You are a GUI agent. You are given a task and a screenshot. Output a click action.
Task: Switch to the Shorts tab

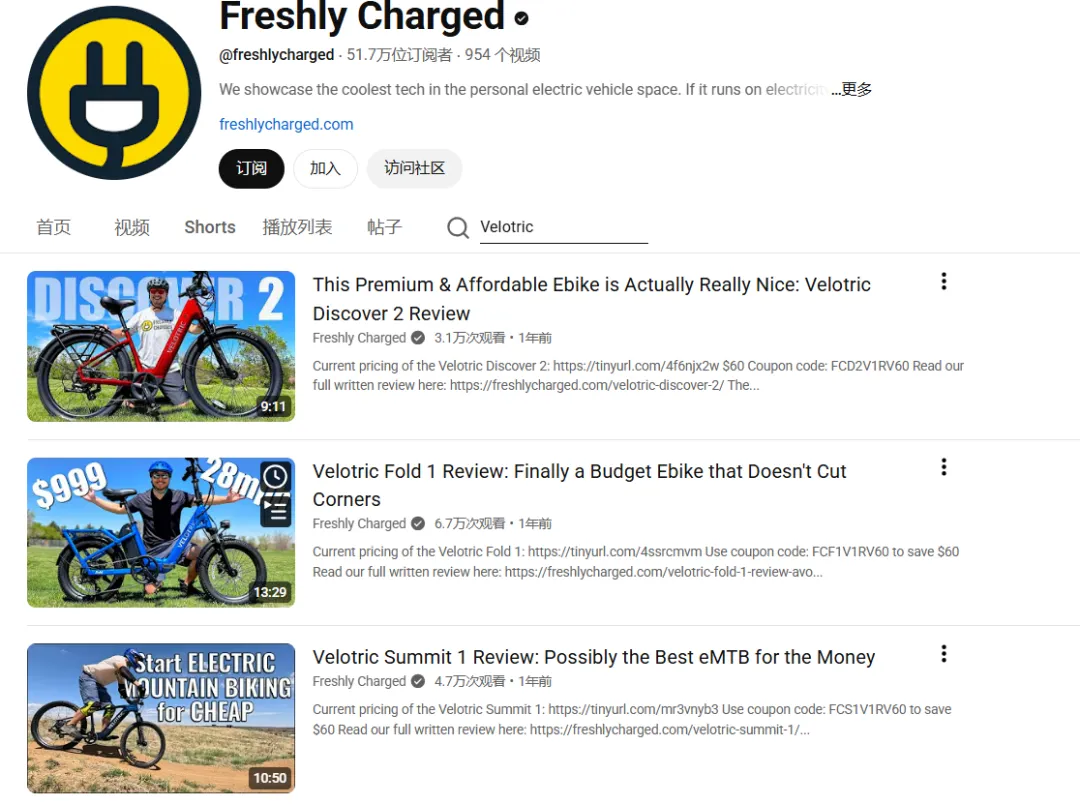[x=209, y=227]
